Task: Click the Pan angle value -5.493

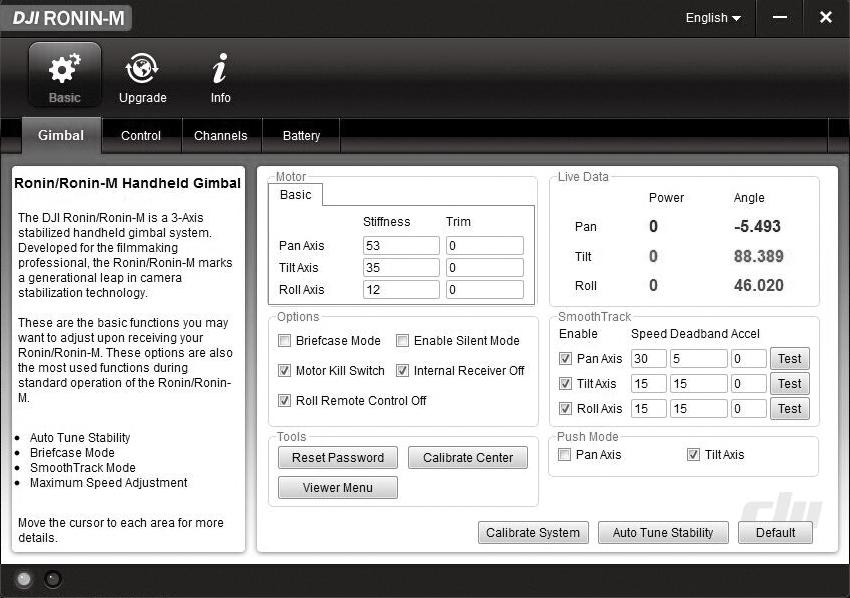Action: point(757,227)
